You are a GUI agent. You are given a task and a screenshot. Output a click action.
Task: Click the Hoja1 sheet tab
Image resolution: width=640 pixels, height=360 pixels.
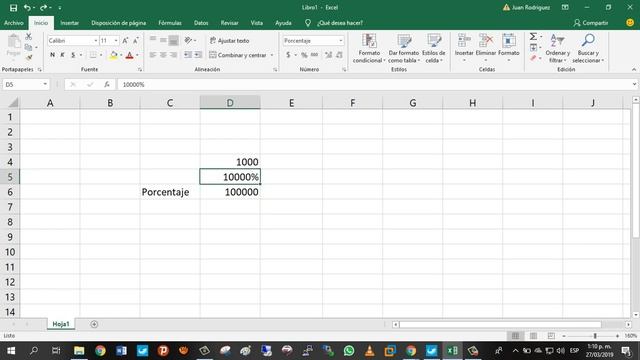(61, 324)
